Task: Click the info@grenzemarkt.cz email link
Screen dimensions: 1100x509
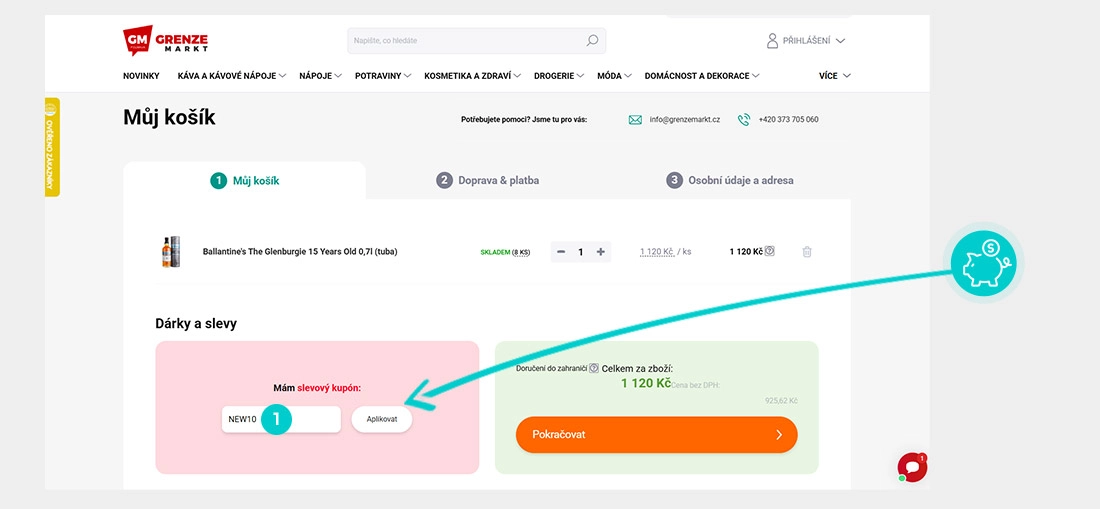Action: pyautogui.click(x=685, y=120)
